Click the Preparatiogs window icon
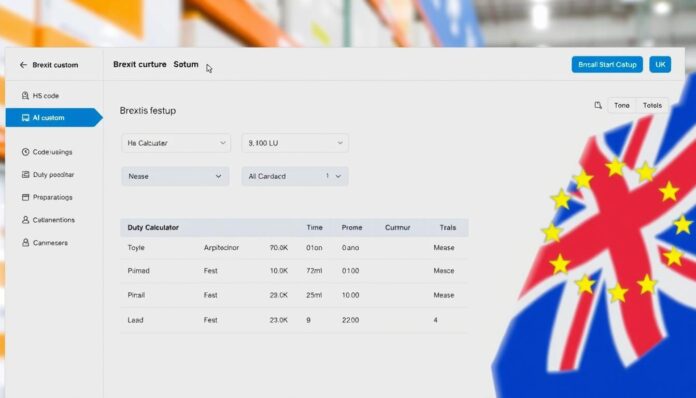 coord(25,197)
